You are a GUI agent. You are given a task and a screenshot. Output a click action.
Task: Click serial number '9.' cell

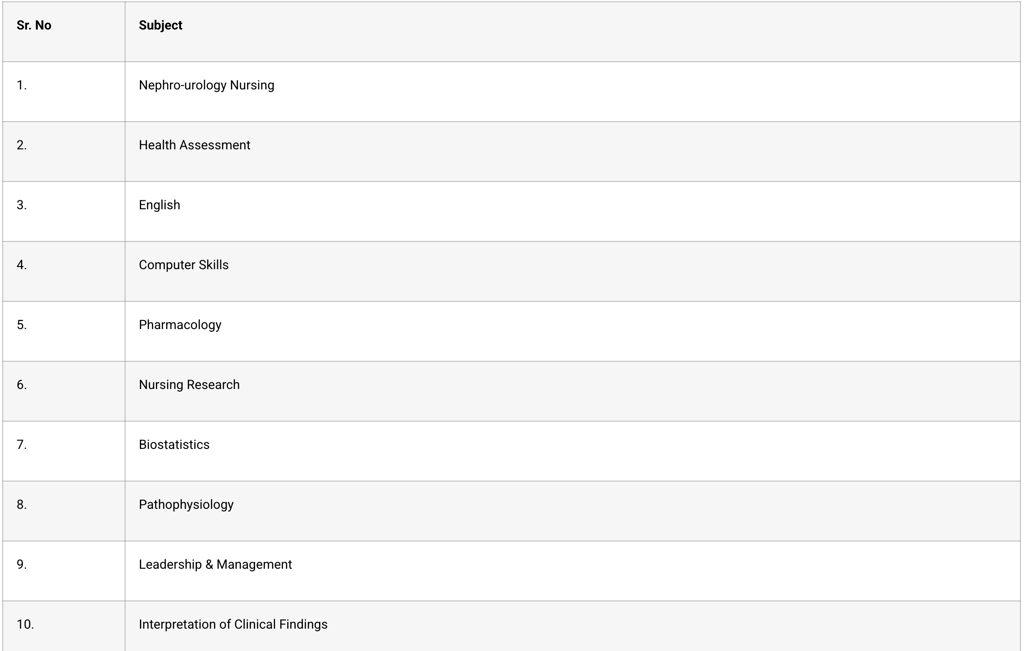point(21,565)
